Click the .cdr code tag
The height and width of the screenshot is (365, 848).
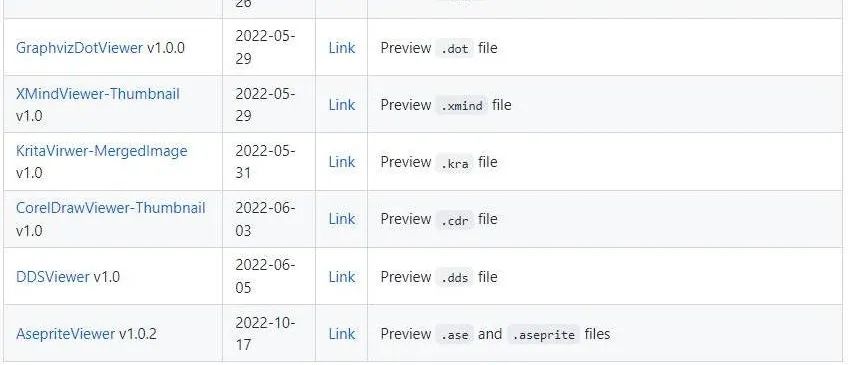454,220
